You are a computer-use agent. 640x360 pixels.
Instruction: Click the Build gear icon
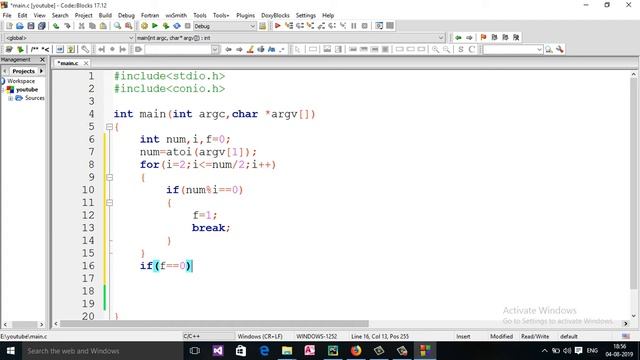click(x=144, y=26)
